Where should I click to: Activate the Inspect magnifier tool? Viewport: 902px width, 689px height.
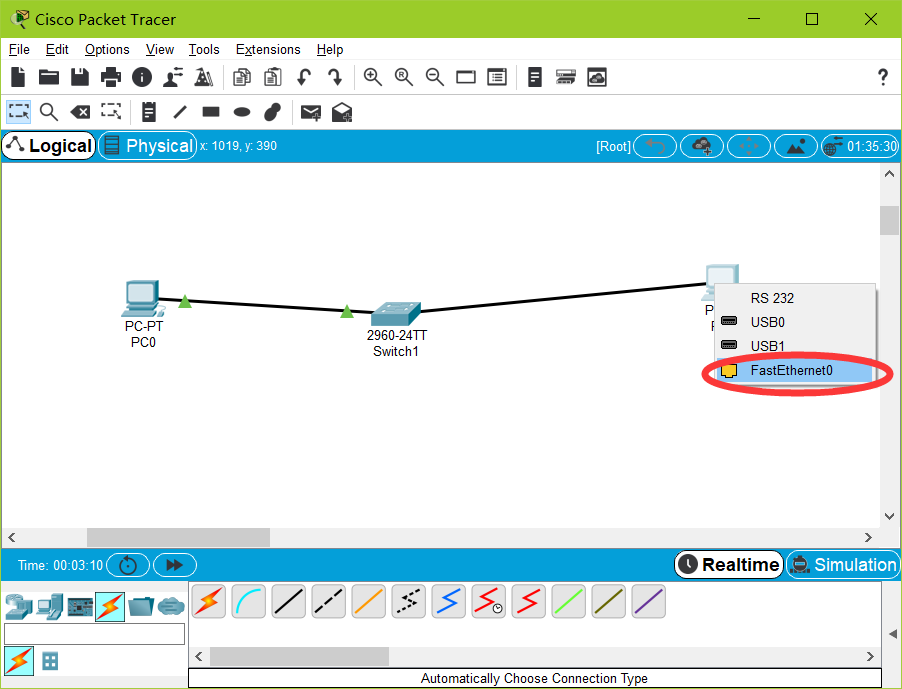tap(49, 112)
